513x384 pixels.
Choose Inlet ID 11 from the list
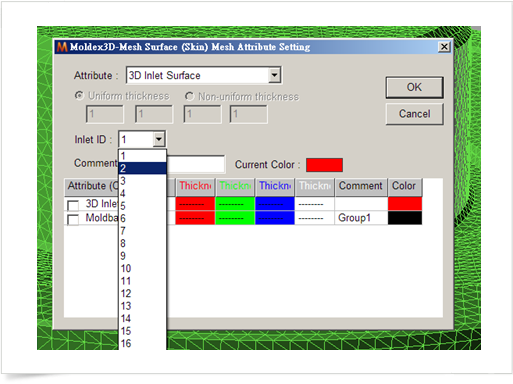tap(142, 281)
